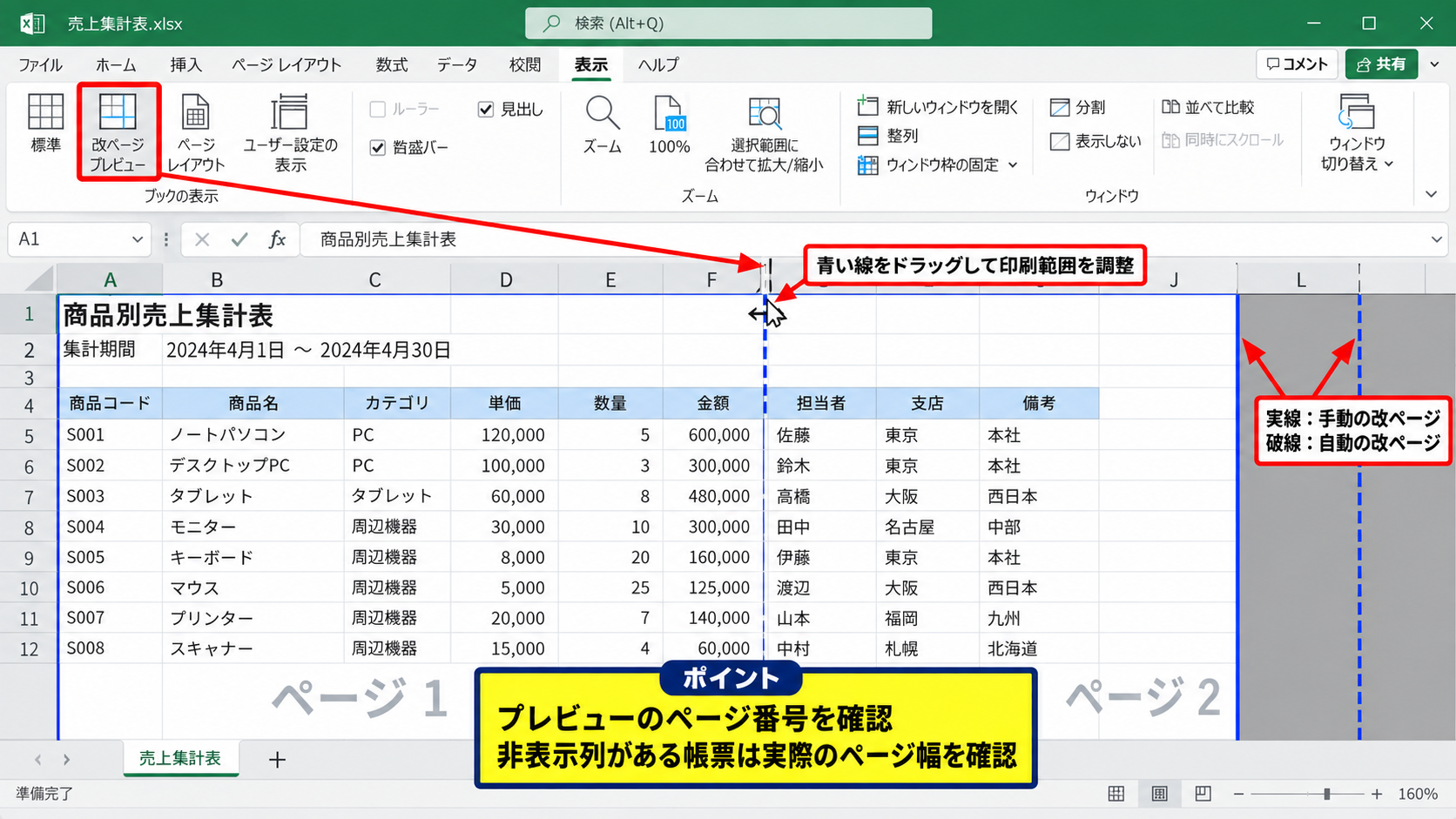Zoom to fit the selected range
The width and height of the screenshot is (1456, 819).
pos(764,134)
